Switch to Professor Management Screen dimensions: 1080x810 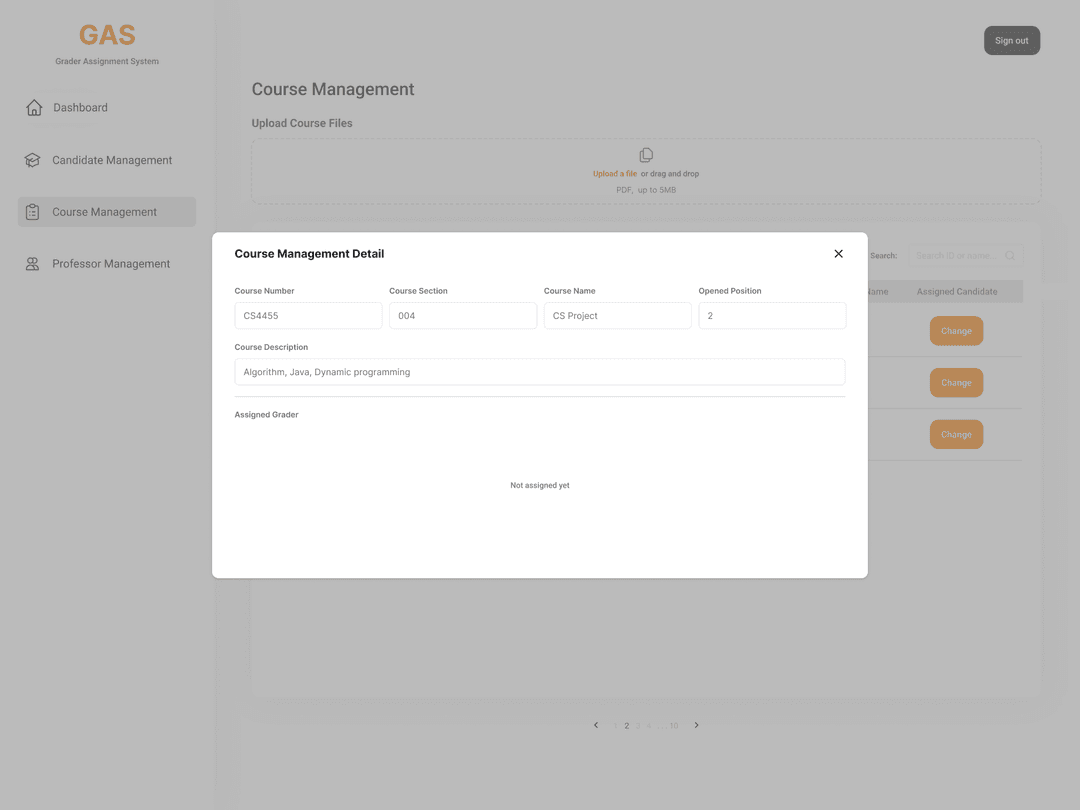click(x=110, y=263)
